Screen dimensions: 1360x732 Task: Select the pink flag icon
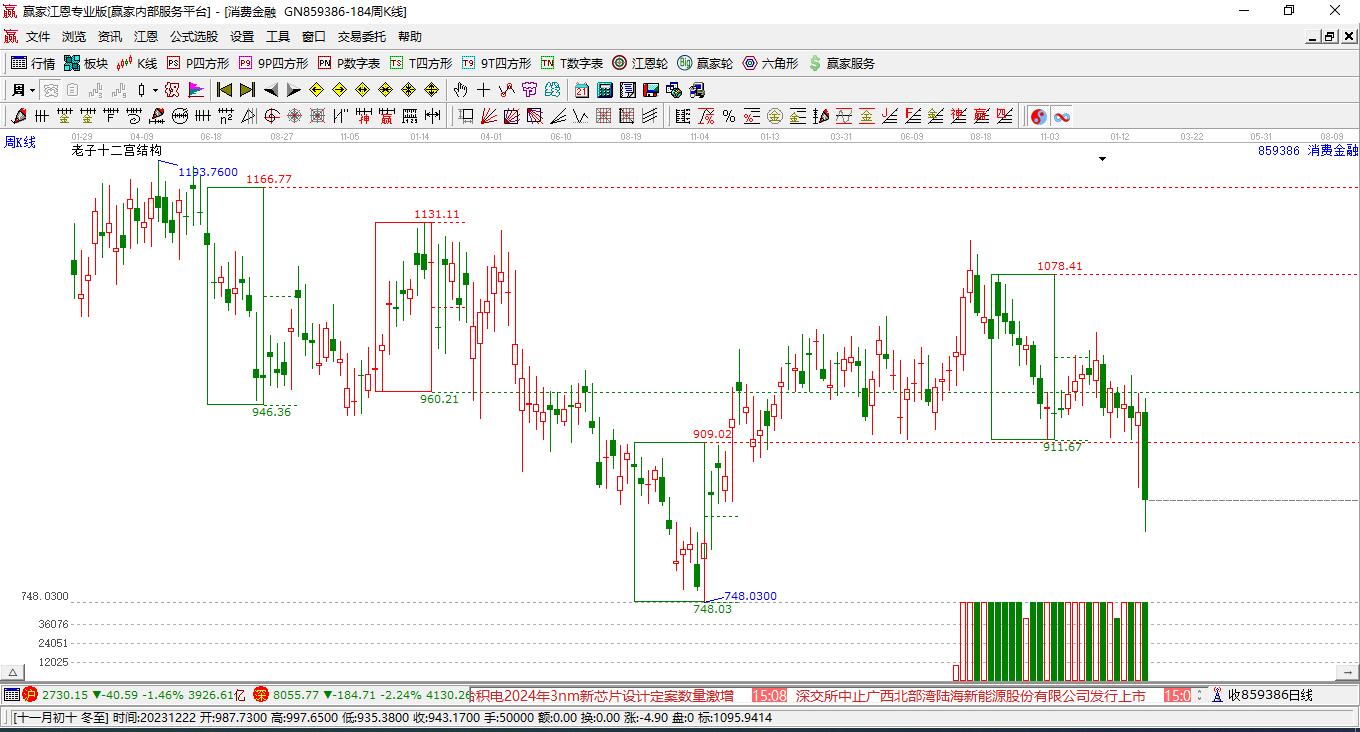(x=197, y=90)
